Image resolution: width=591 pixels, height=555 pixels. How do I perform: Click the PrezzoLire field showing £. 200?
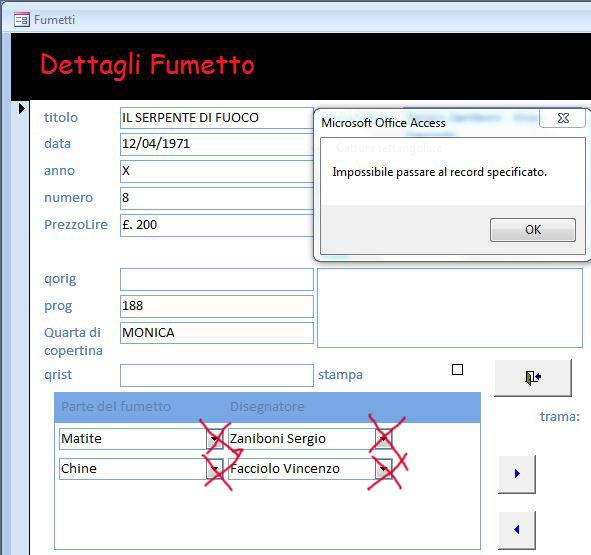tap(217, 225)
